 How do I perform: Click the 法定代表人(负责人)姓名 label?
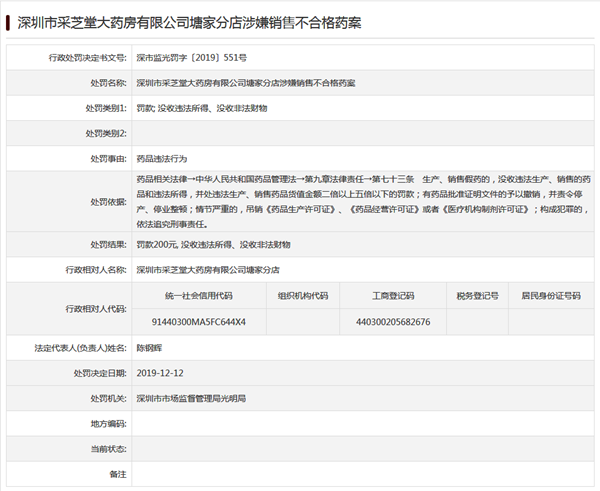81,348
